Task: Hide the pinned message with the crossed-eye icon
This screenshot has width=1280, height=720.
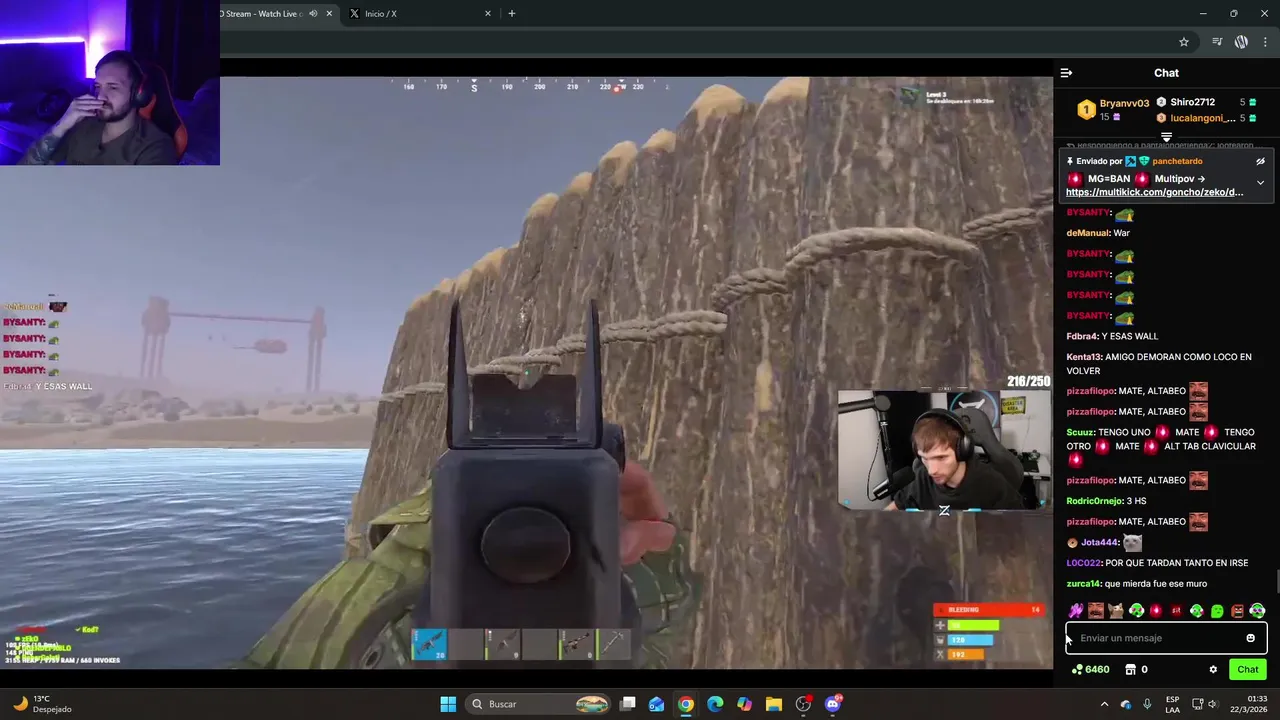Action: tap(1260, 161)
